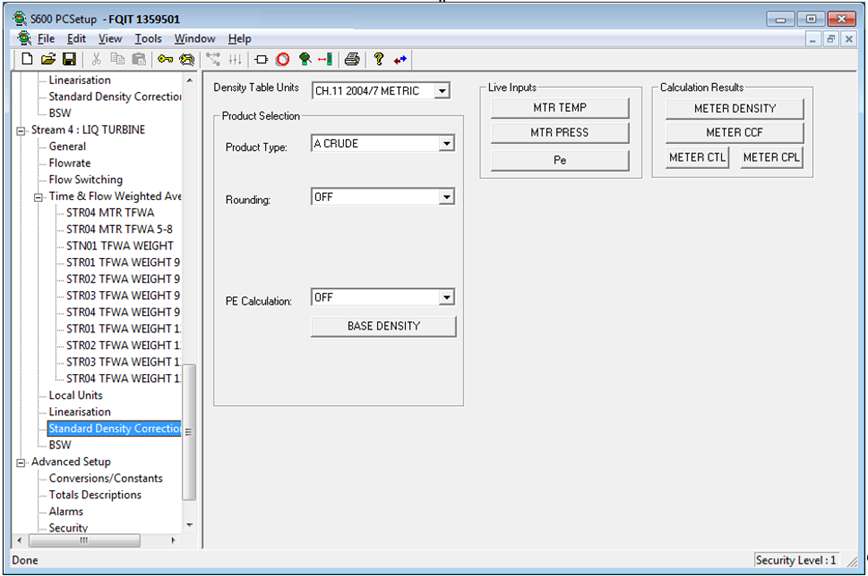Viewport: 868px width, 576px height.
Task: Open the File menu
Action: pos(46,39)
